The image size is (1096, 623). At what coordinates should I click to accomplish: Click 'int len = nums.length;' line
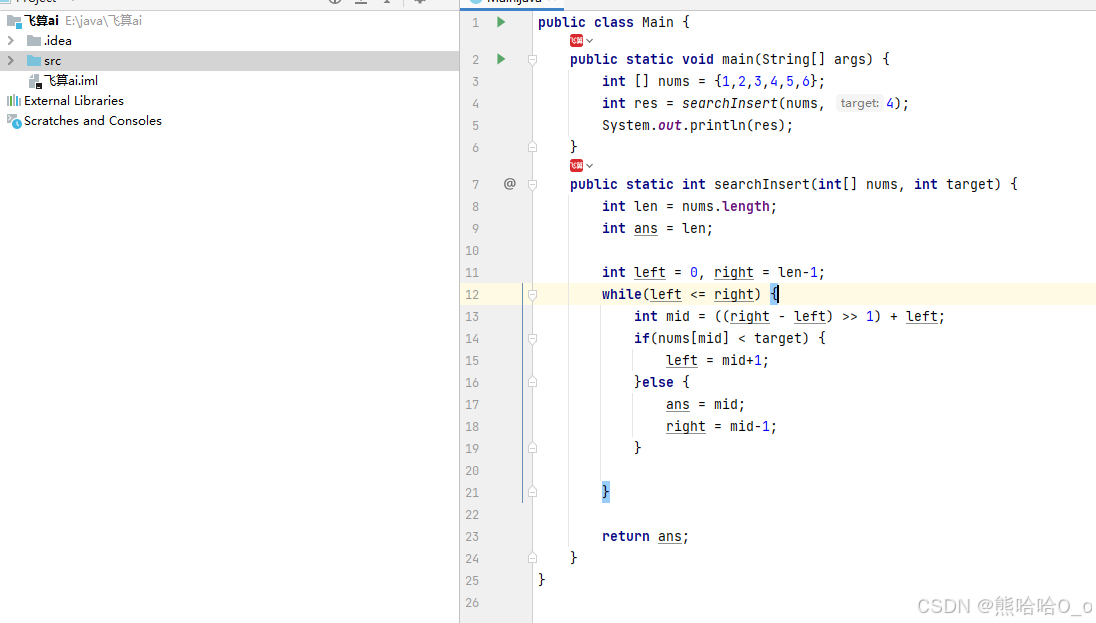coord(689,206)
